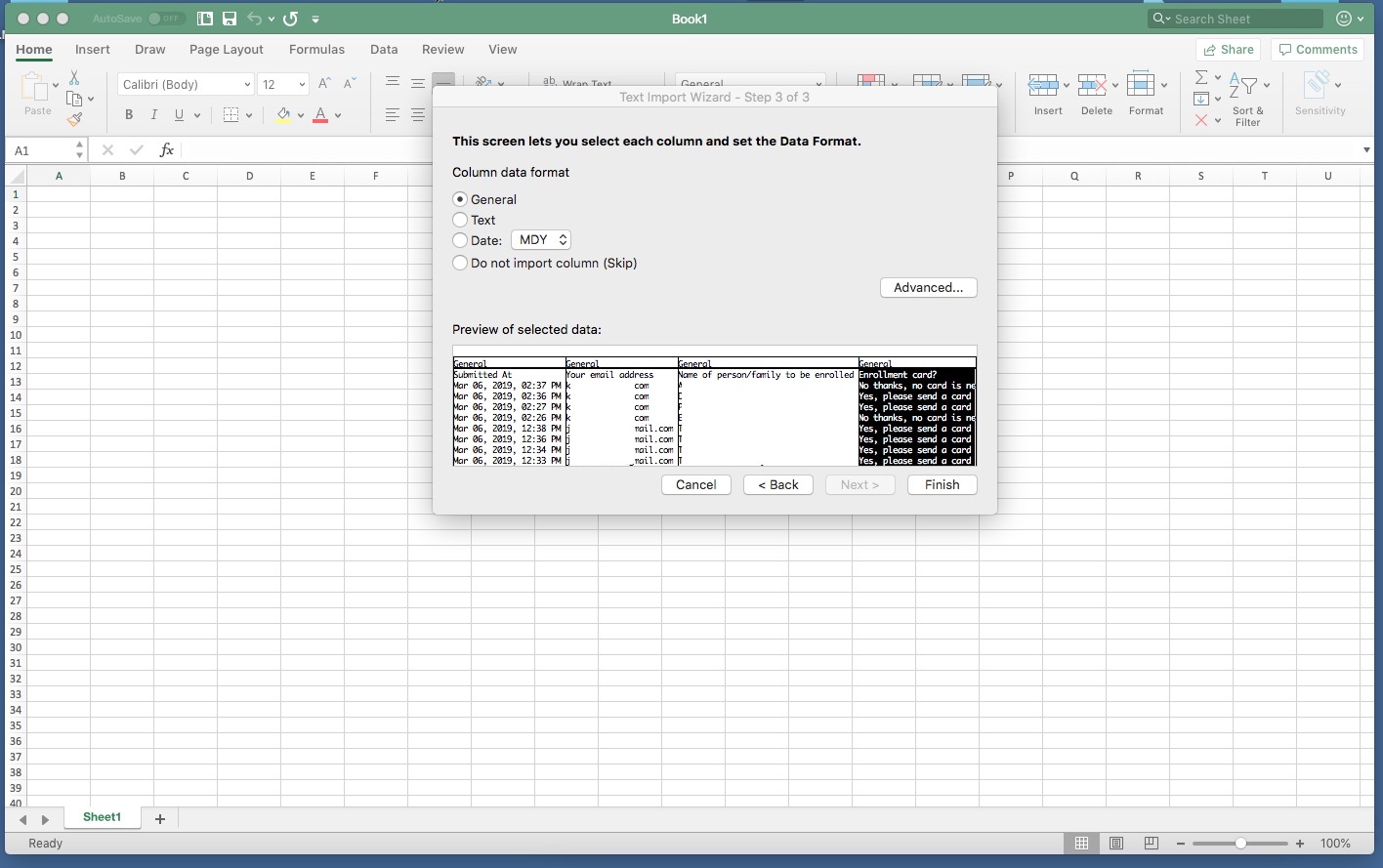Click the Format Painter brush icon
The width and height of the screenshot is (1383, 868).
(74, 119)
